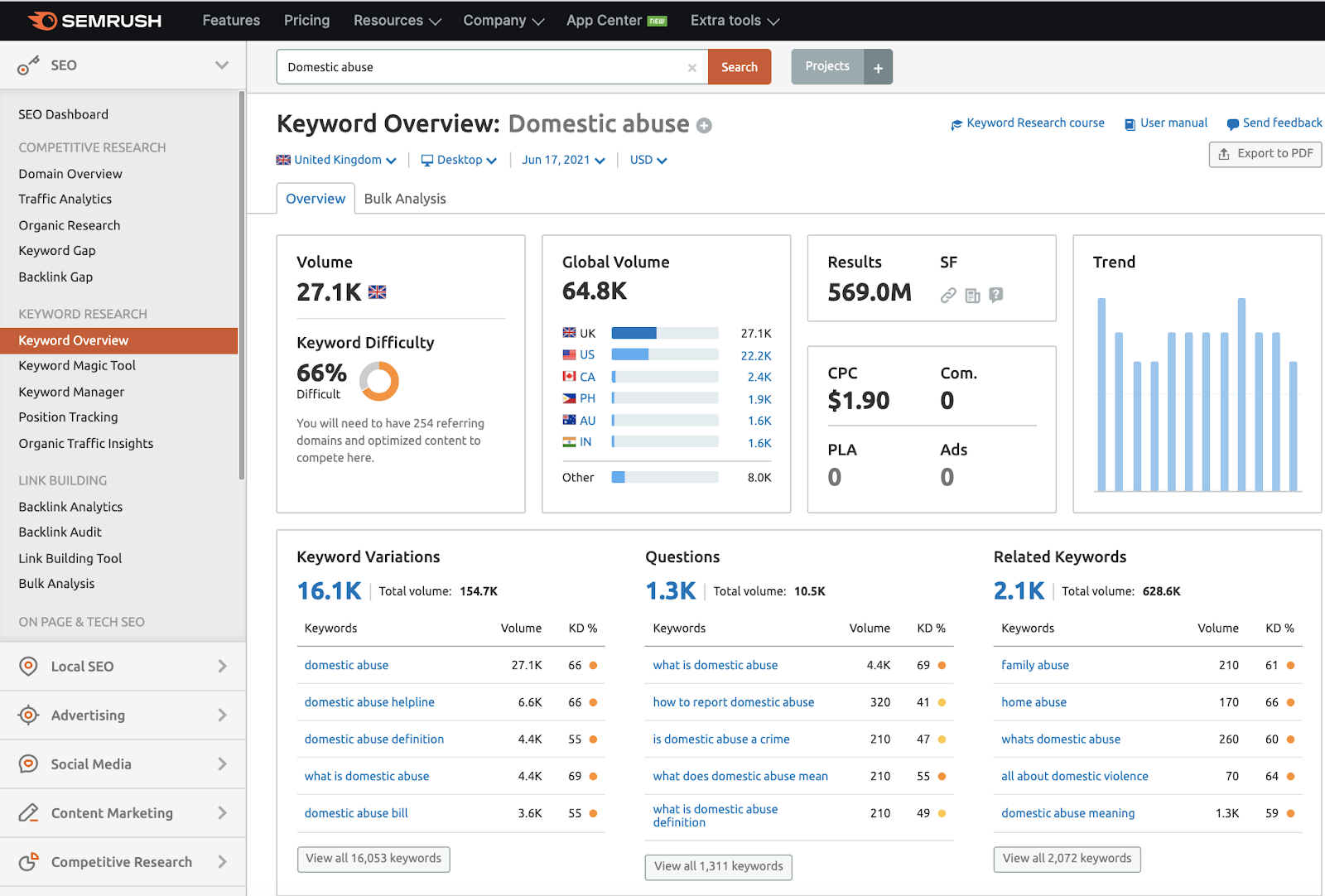The image size is (1325, 896).
Task: Click the Send feedback speech bubble icon
Action: 1233,124
